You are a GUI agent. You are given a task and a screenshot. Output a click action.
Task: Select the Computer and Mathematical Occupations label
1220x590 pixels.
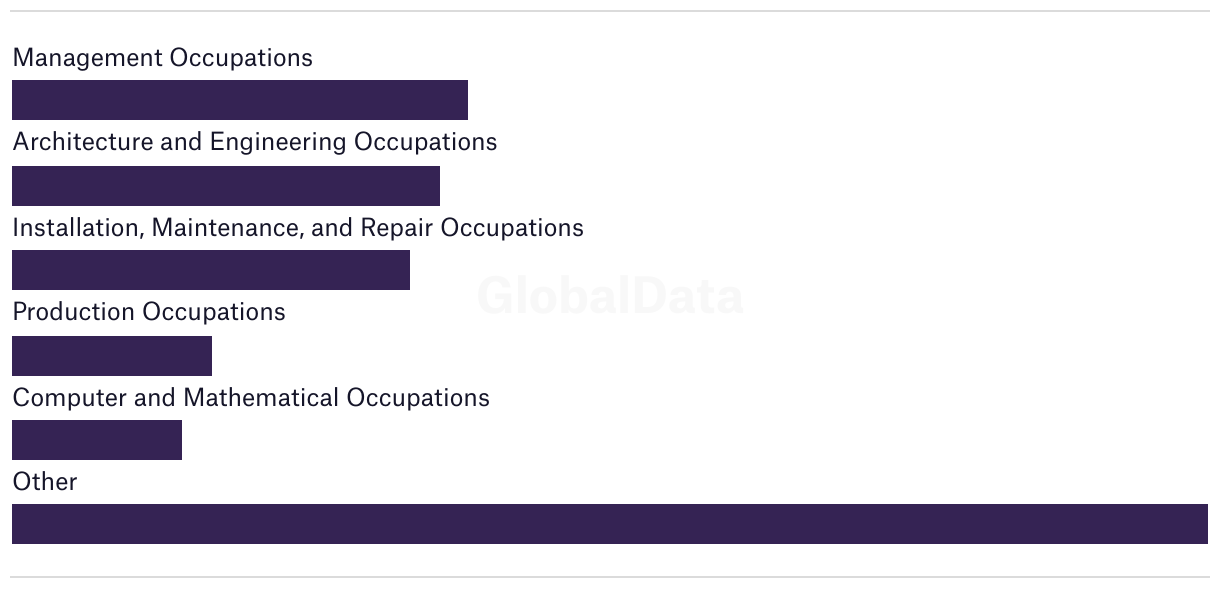[x=251, y=398]
